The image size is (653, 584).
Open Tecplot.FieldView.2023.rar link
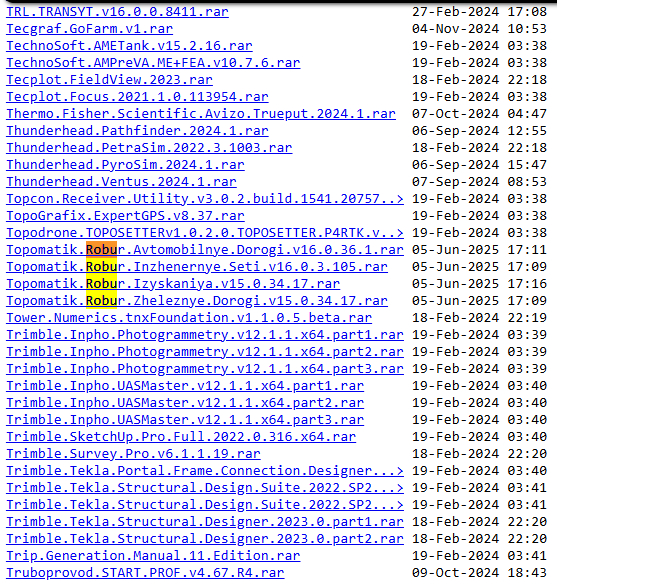click(109, 80)
